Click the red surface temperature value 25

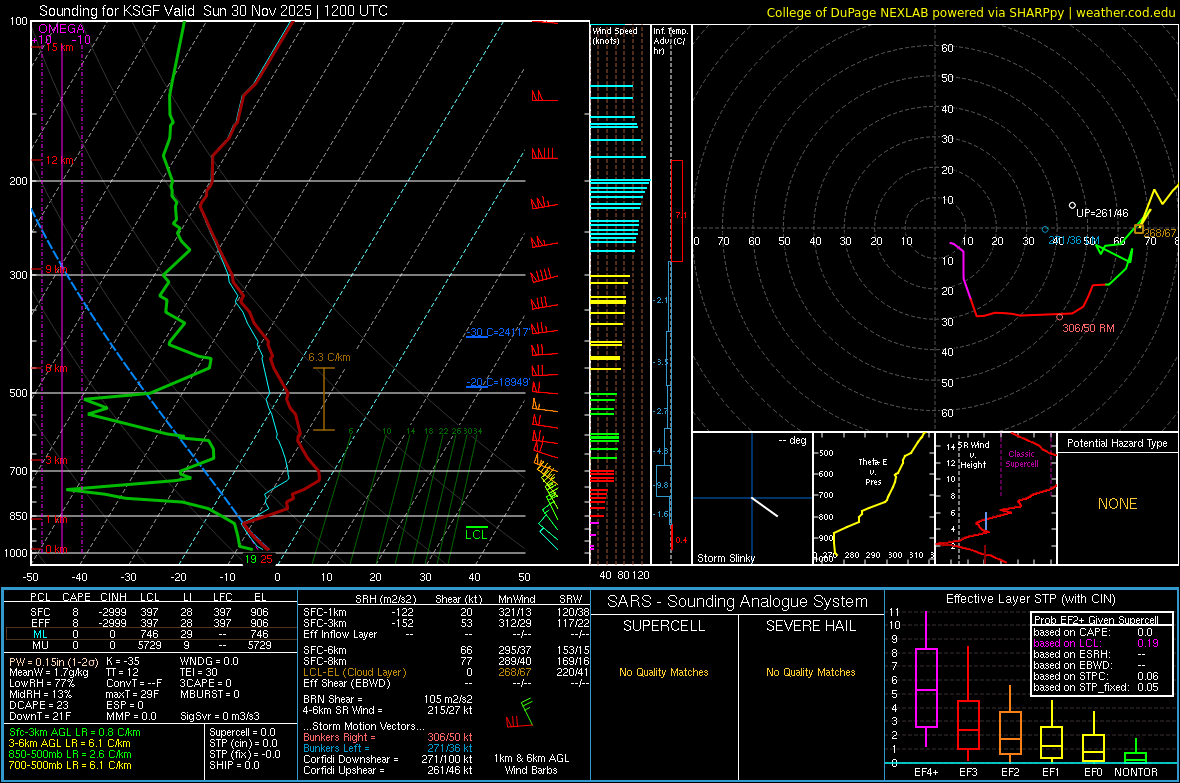(266, 559)
